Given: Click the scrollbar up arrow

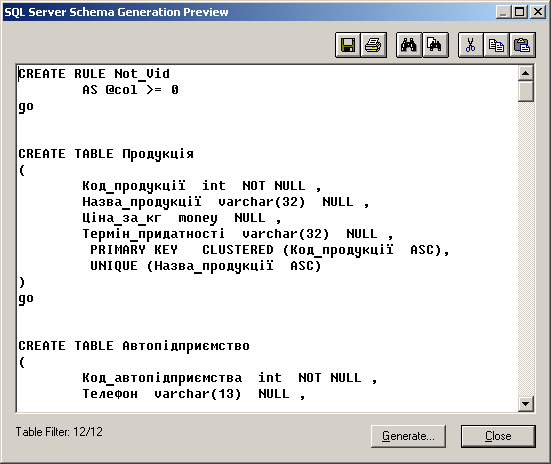Looking at the screenshot, I should tap(526, 73).
